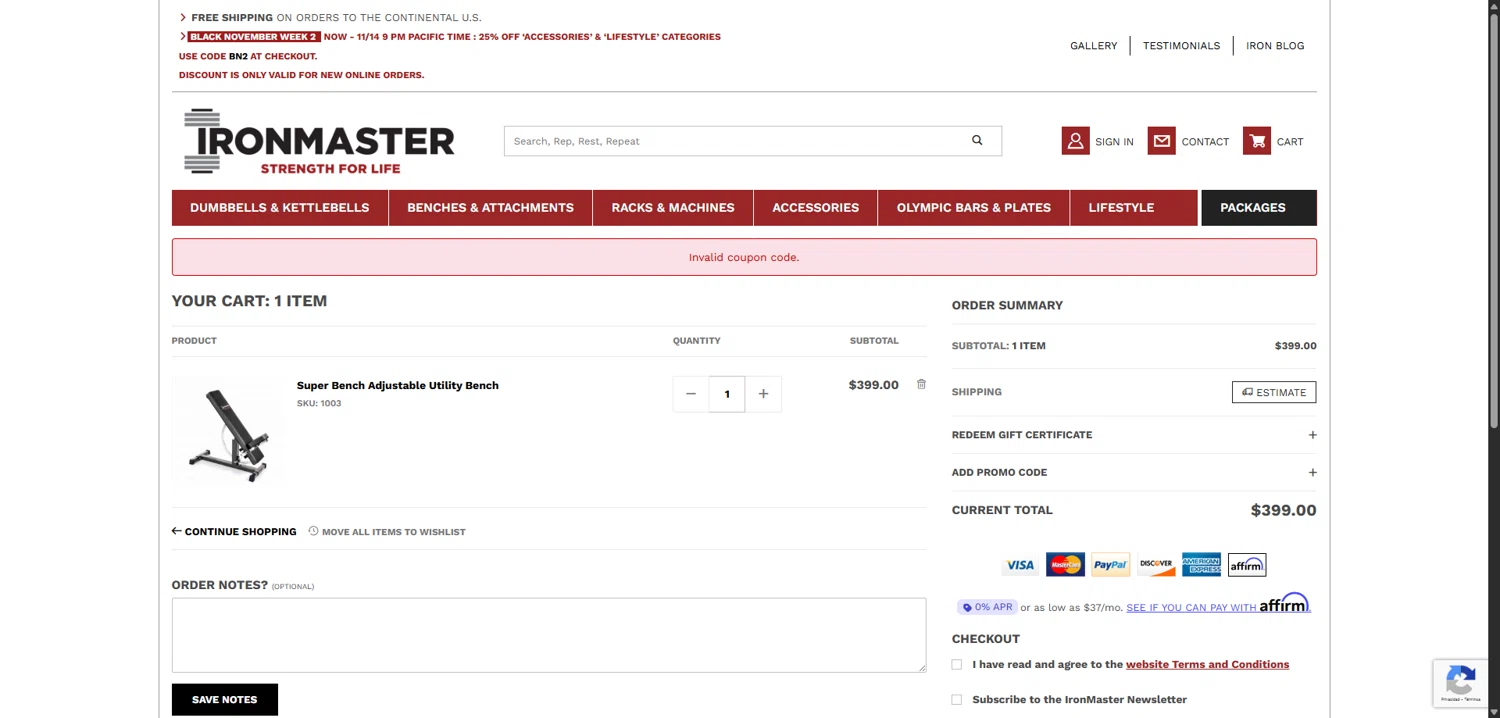Click Contact text link
This screenshot has width=1500, height=718.
click(x=1205, y=142)
